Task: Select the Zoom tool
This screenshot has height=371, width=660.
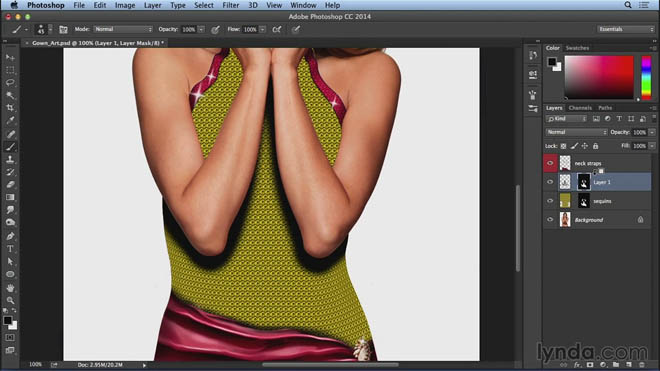Action: click(10, 300)
